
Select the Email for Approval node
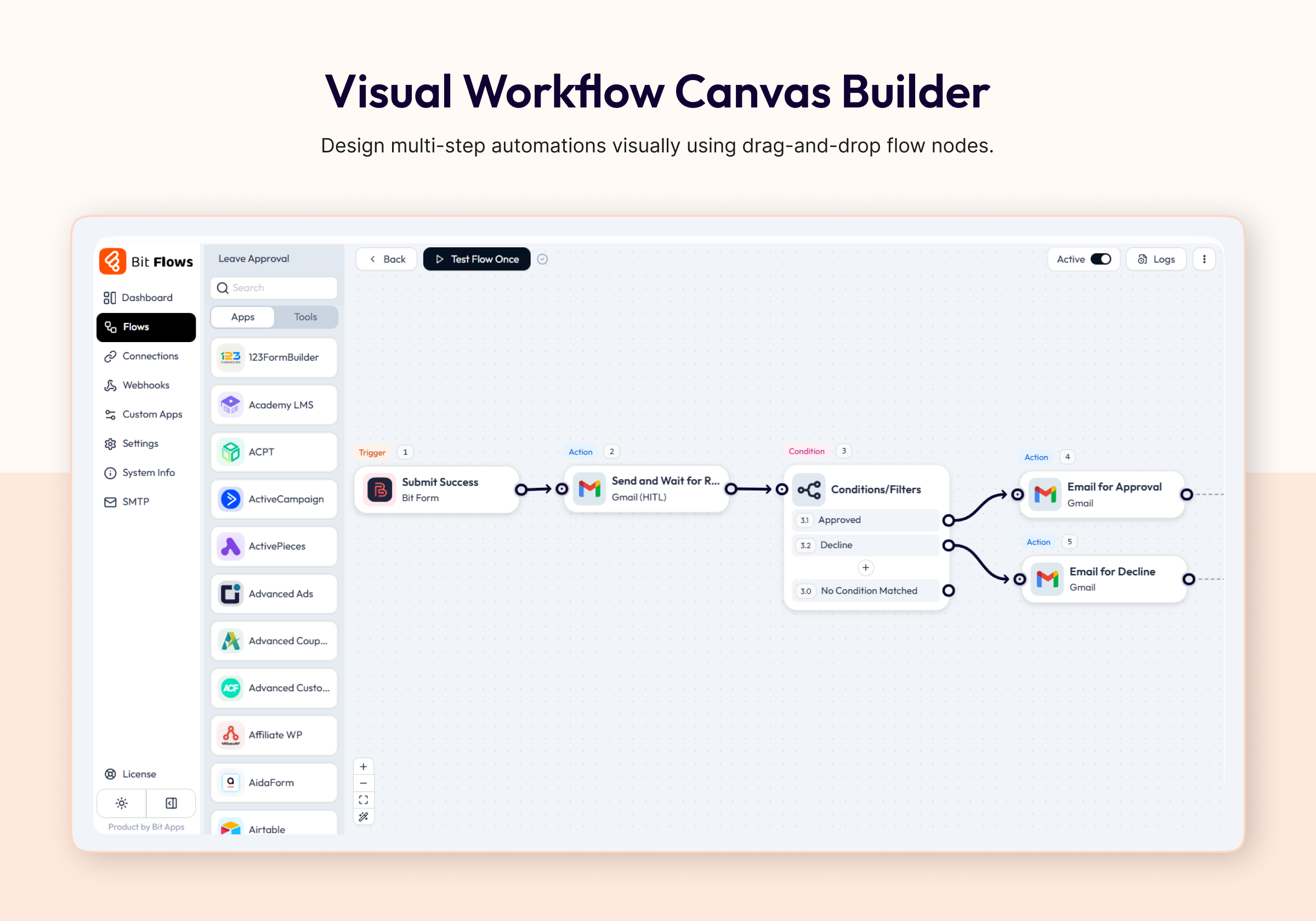[x=1102, y=494]
